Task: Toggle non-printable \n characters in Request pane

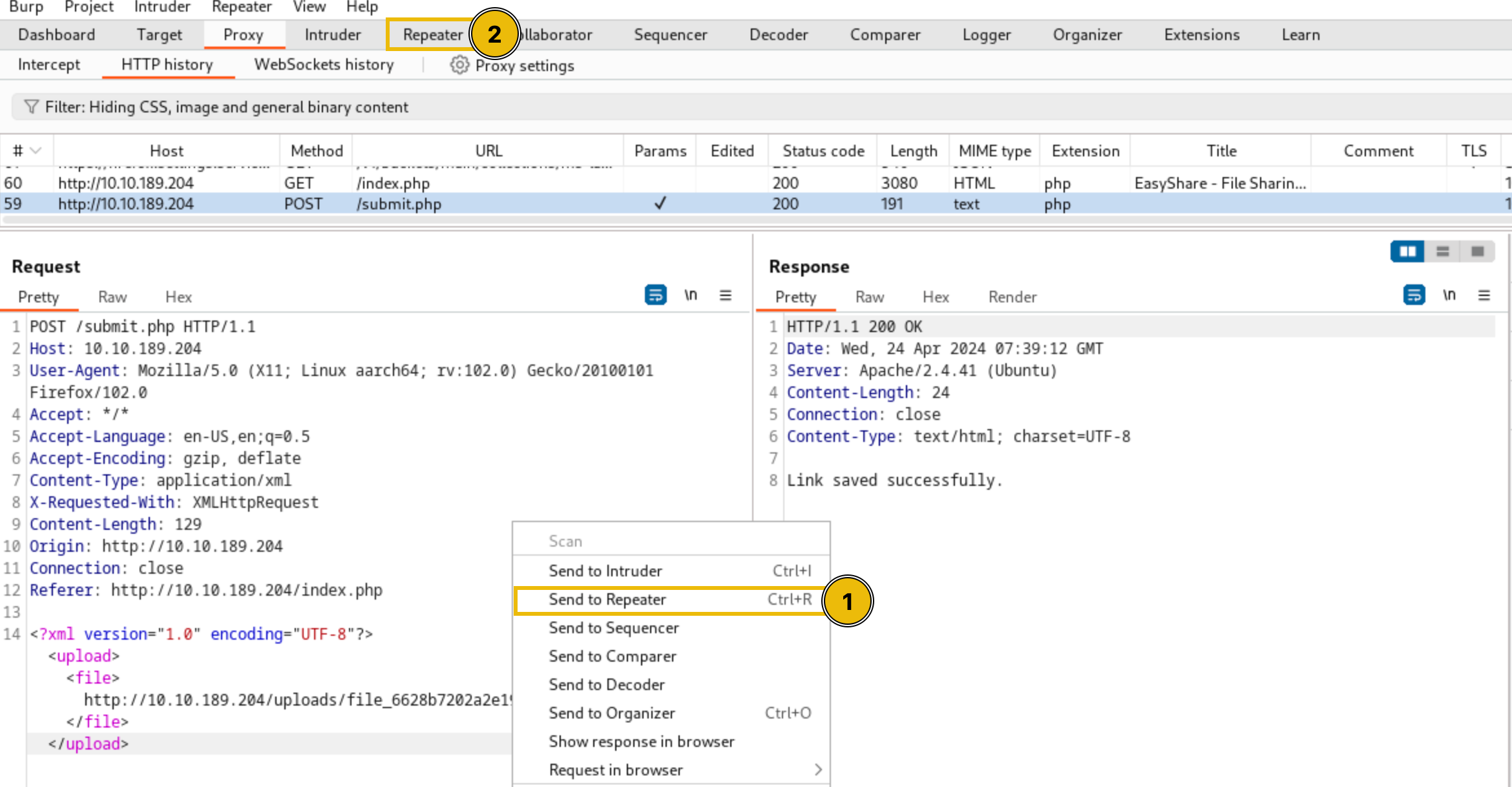Action: 691,295
